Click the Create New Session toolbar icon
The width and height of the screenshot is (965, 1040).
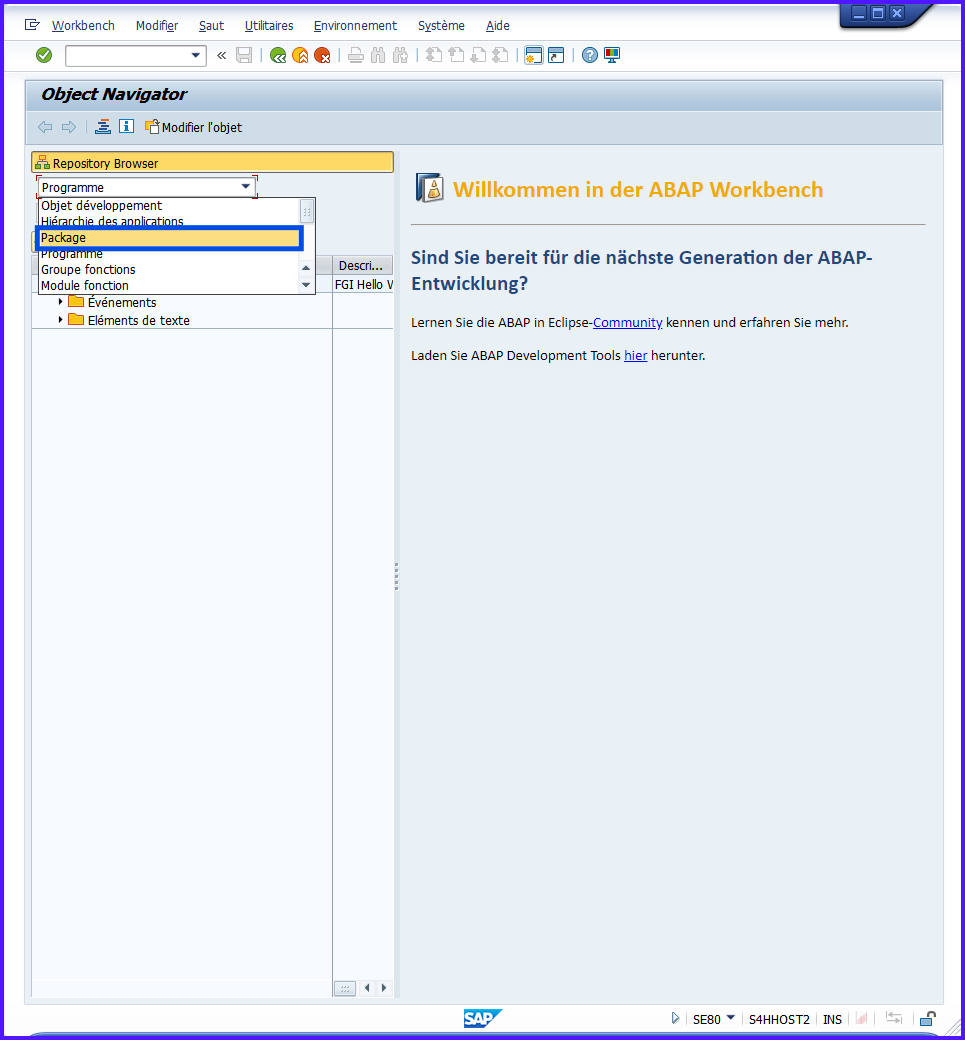533,55
